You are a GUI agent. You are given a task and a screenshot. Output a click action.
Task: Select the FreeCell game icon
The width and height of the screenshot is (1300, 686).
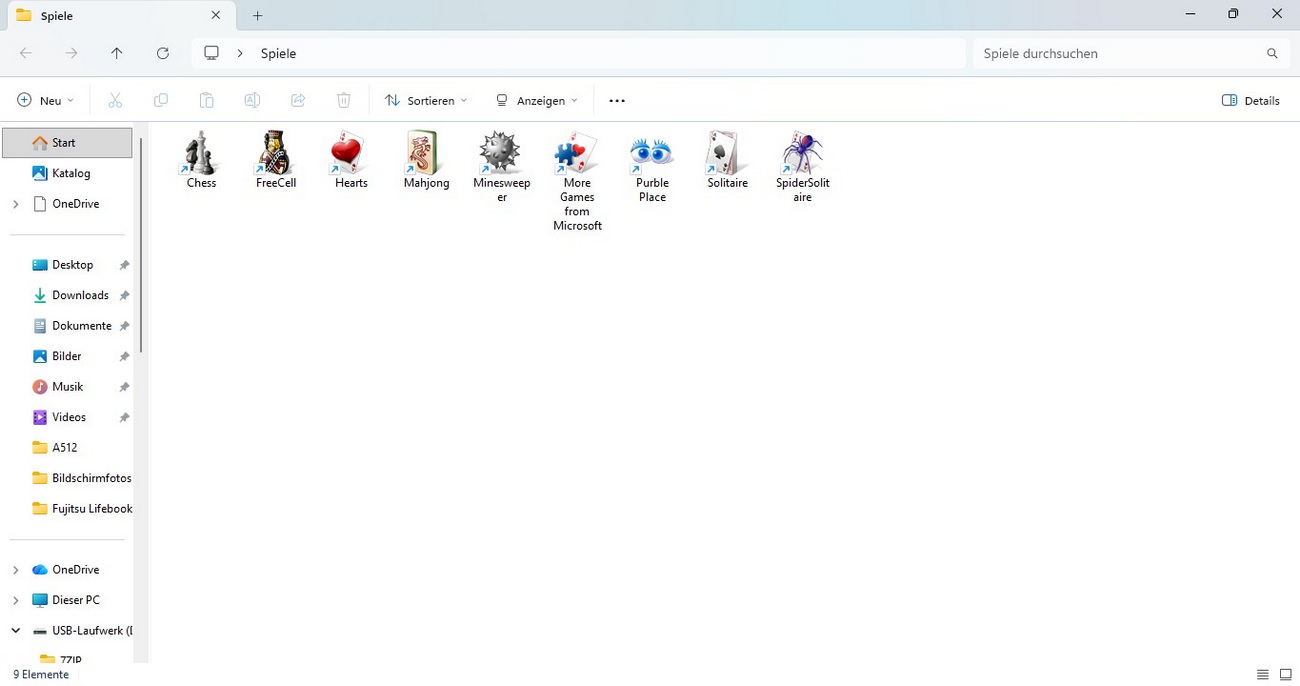click(x=275, y=154)
